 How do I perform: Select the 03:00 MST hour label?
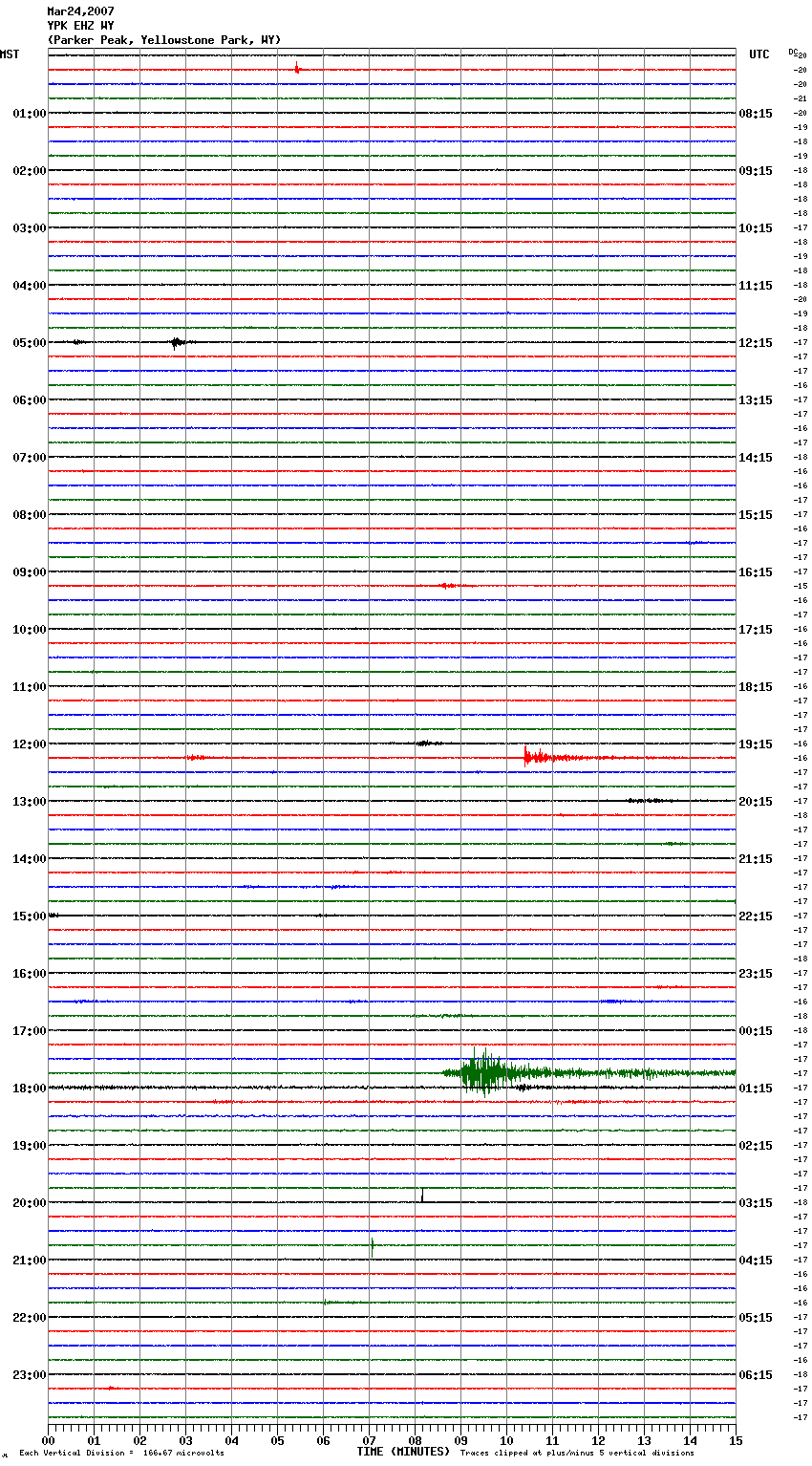pyautogui.click(x=30, y=228)
